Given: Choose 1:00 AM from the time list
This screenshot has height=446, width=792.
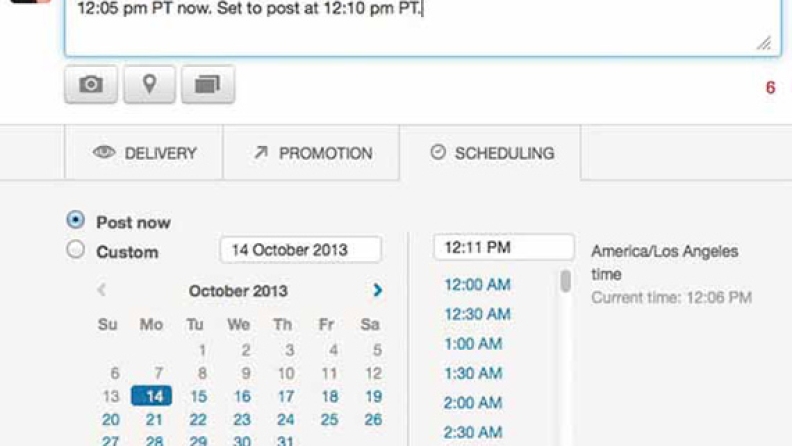Looking at the screenshot, I should coord(473,344).
